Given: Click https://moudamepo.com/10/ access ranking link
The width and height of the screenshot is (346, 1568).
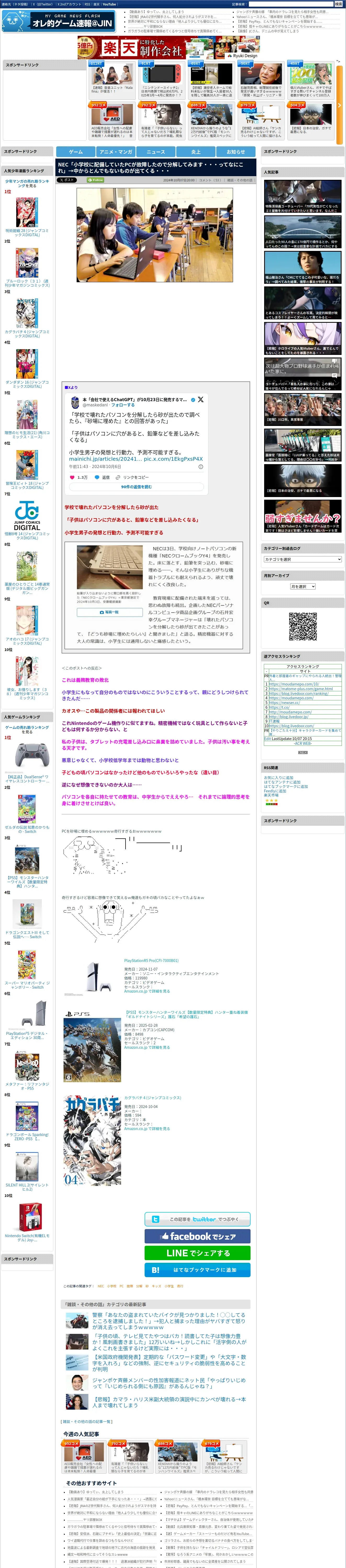Looking at the screenshot, I should [294, 684].
